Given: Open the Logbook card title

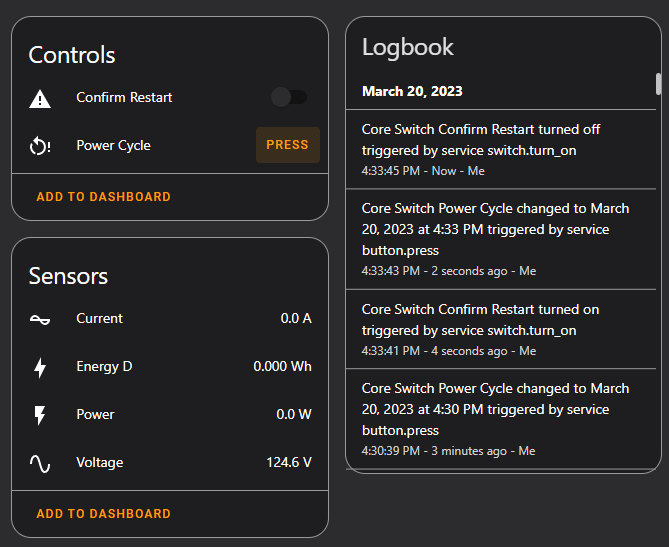Looking at the screenshot, I should click(408, 47).
